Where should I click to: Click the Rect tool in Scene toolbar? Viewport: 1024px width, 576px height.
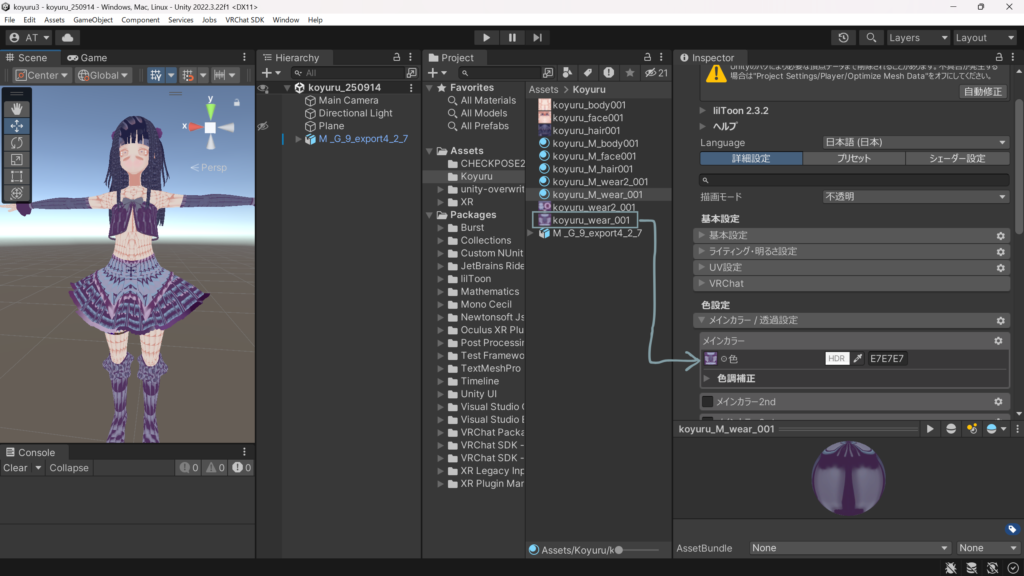pyautogui.click(x=18, y=176)
